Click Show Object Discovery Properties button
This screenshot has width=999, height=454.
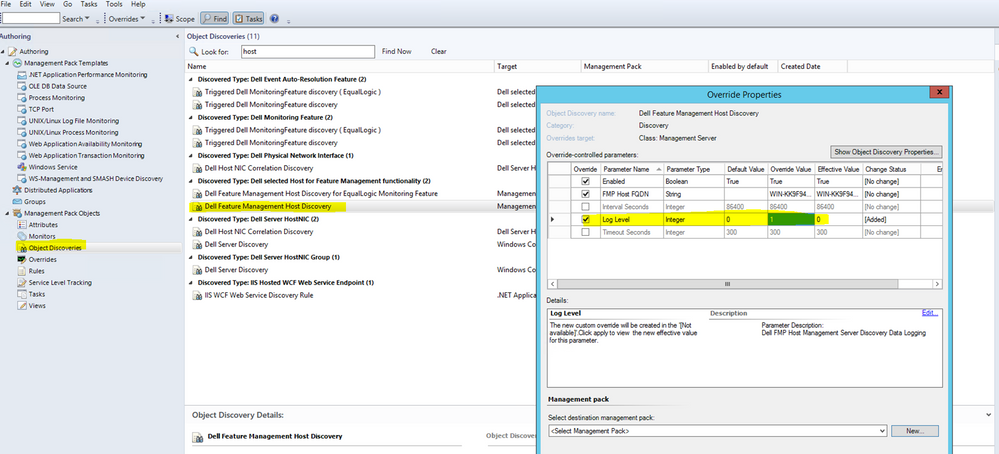[x=886, y=152]
